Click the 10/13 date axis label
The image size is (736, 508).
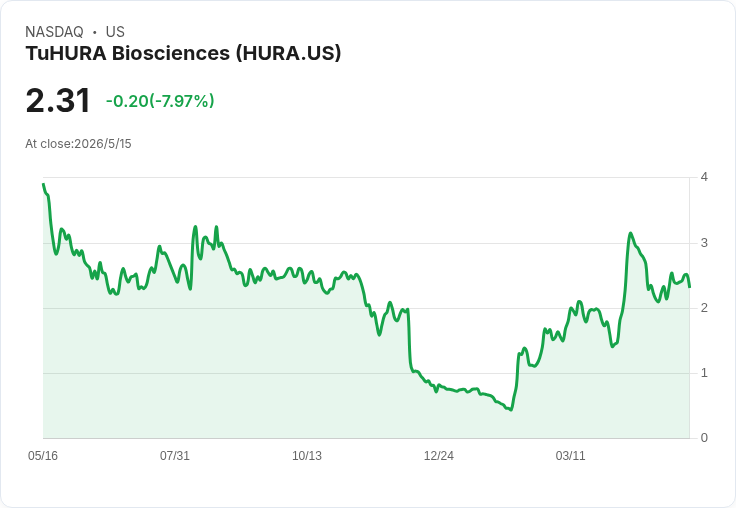pyautogui.click(x=307, y=455)
